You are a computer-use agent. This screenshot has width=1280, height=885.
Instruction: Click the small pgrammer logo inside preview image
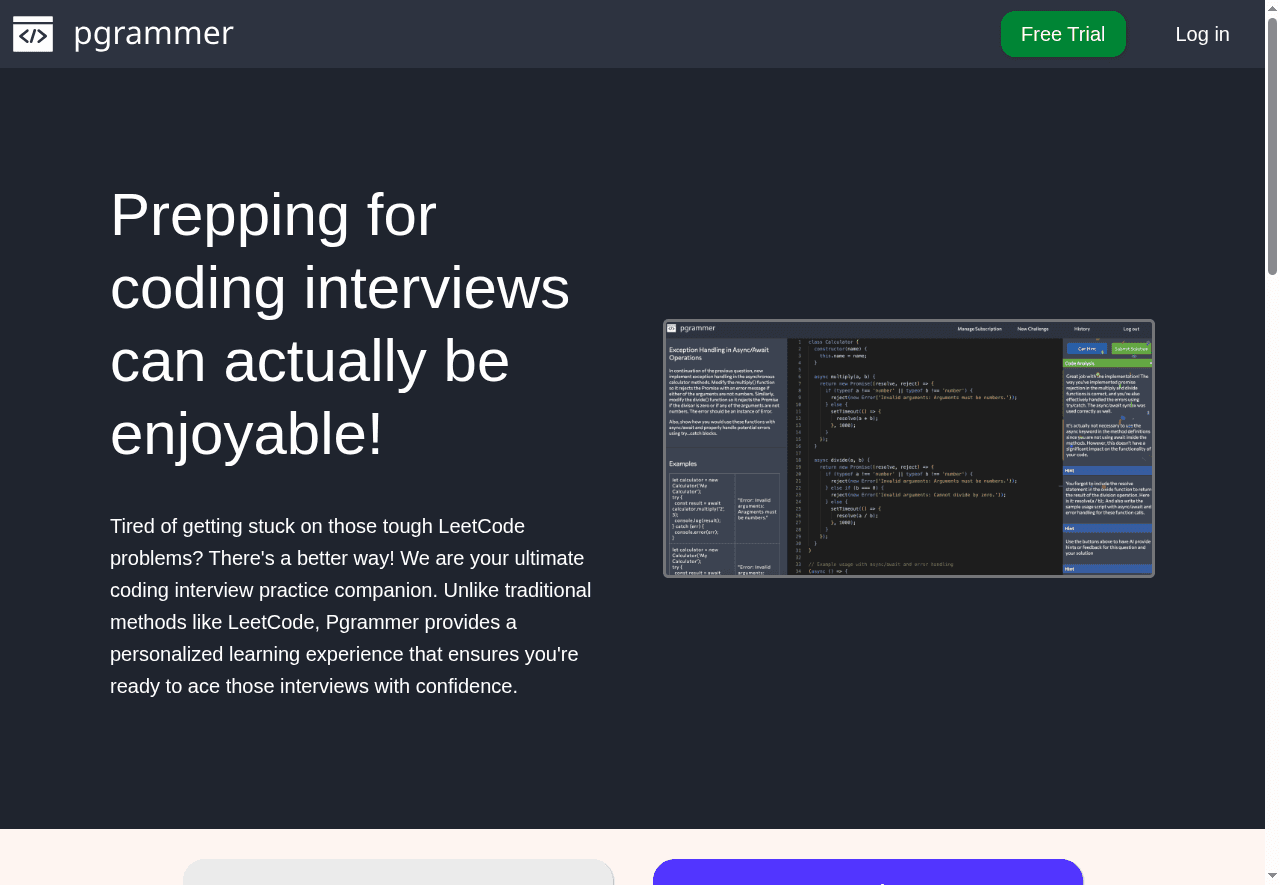(x=672, y=328)
